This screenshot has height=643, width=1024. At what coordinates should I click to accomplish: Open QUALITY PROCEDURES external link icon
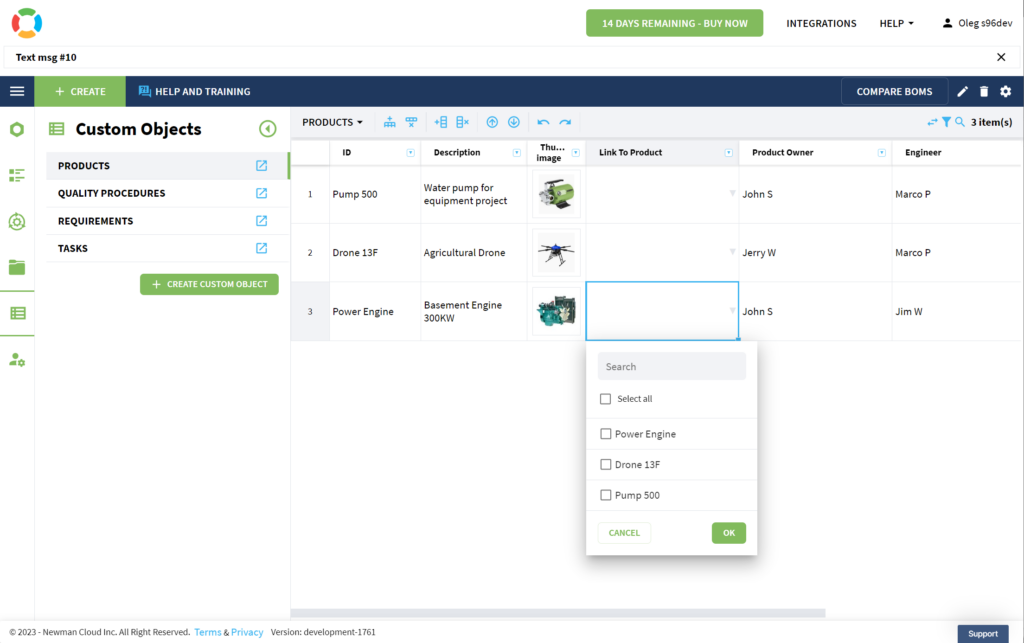(261, 193)
